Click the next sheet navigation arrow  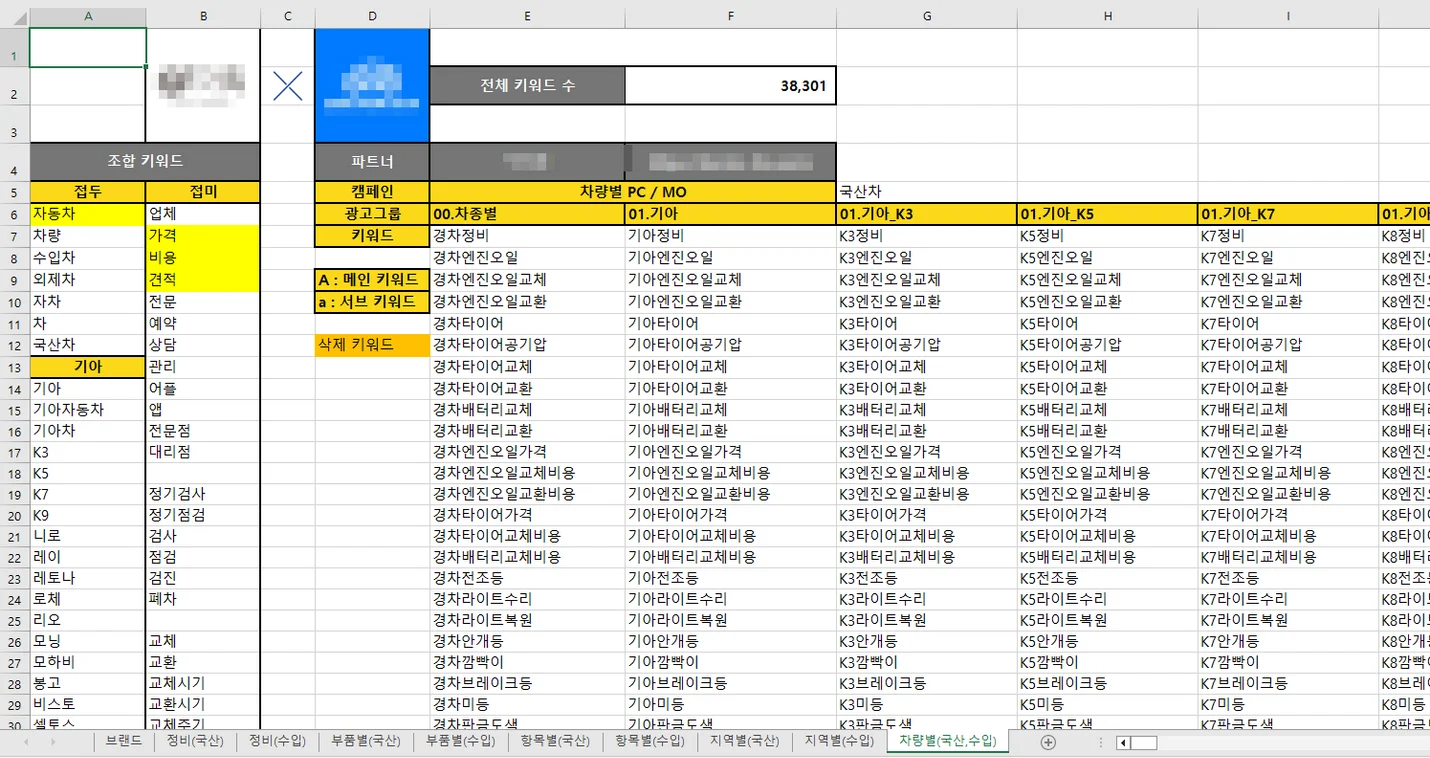click(x=53, y=742)
